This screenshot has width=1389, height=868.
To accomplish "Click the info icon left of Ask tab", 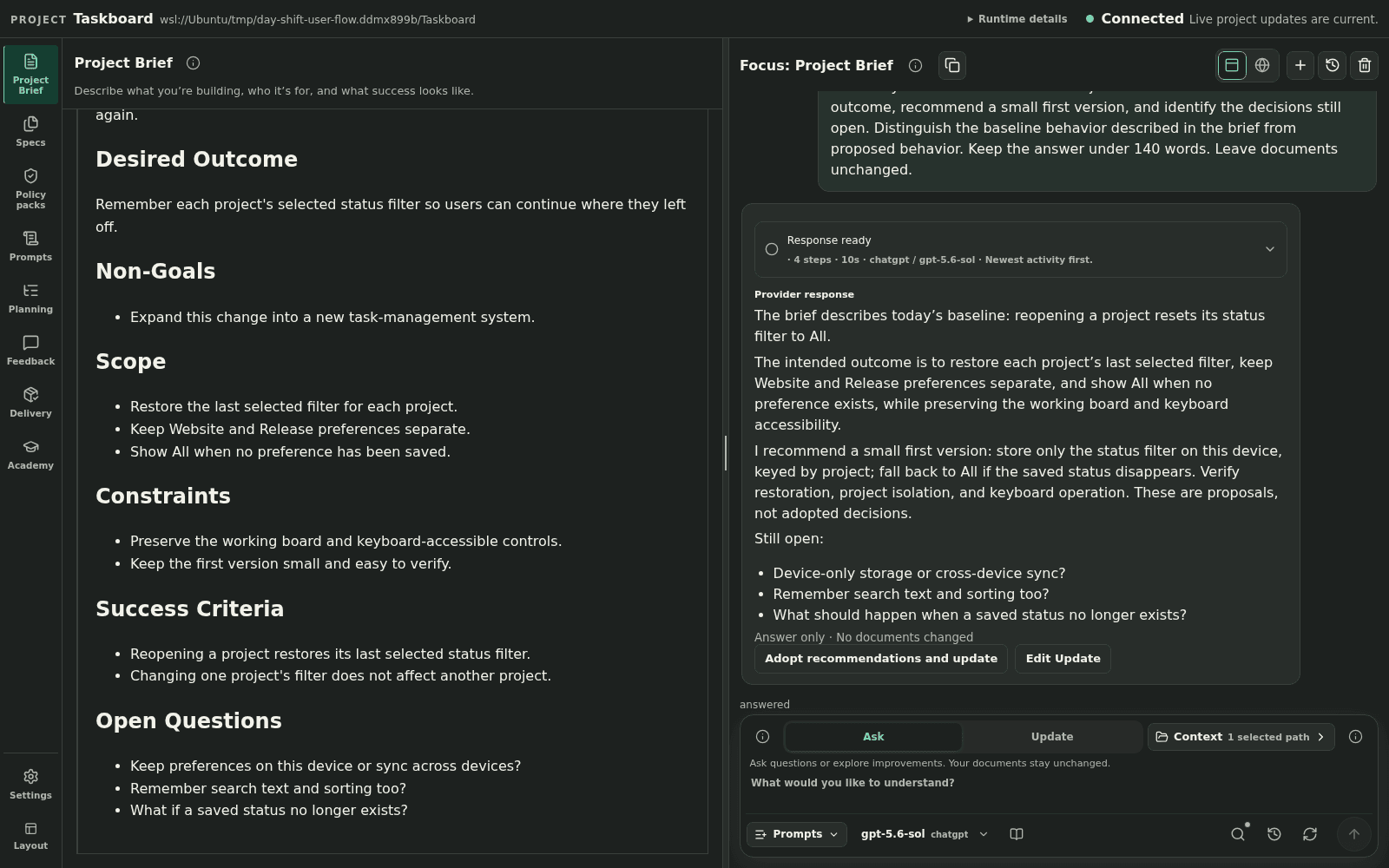I will 762,737.
